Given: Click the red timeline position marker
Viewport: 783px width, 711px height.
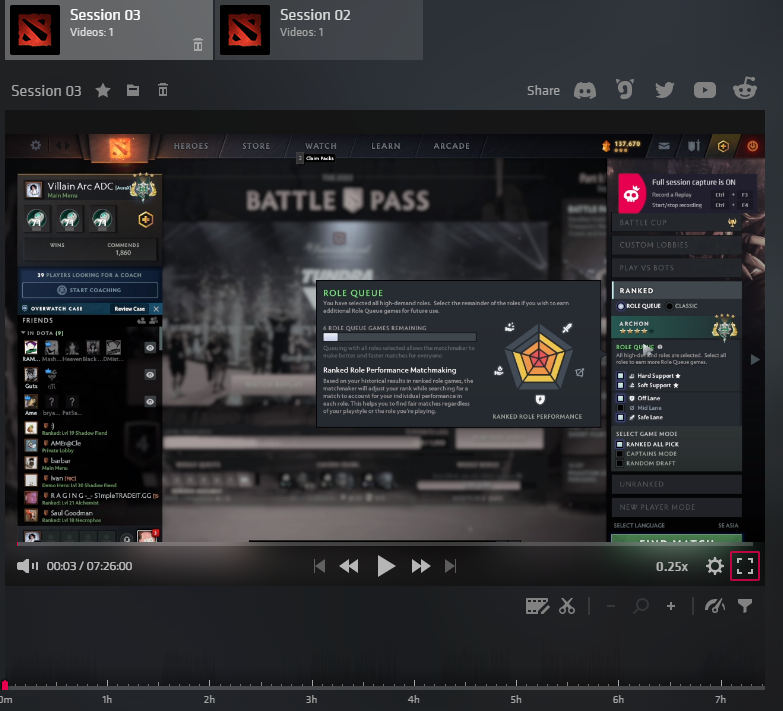Looking at the screenshot, I should [5, 685].
